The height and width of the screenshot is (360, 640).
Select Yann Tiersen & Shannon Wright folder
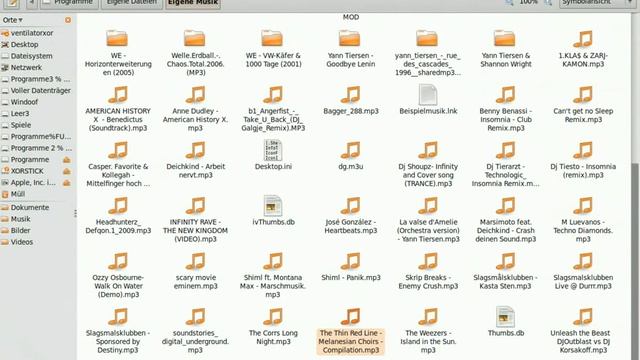pyautogui.click(x=506, y=49)
